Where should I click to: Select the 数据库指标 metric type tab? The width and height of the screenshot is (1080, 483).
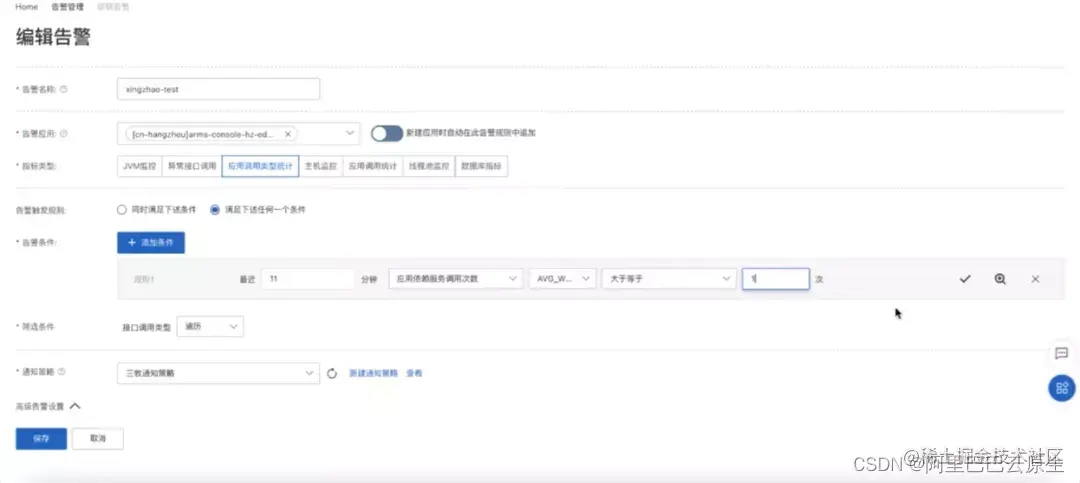tap(481, 167)
